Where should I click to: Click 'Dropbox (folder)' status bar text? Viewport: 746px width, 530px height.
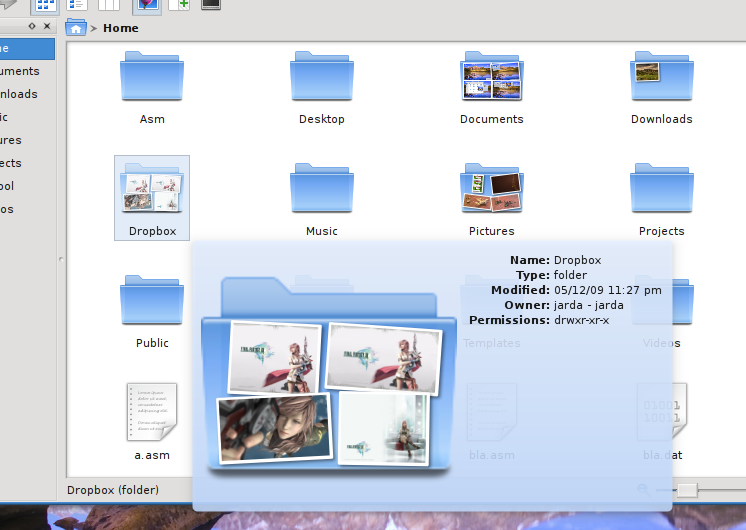113,490
